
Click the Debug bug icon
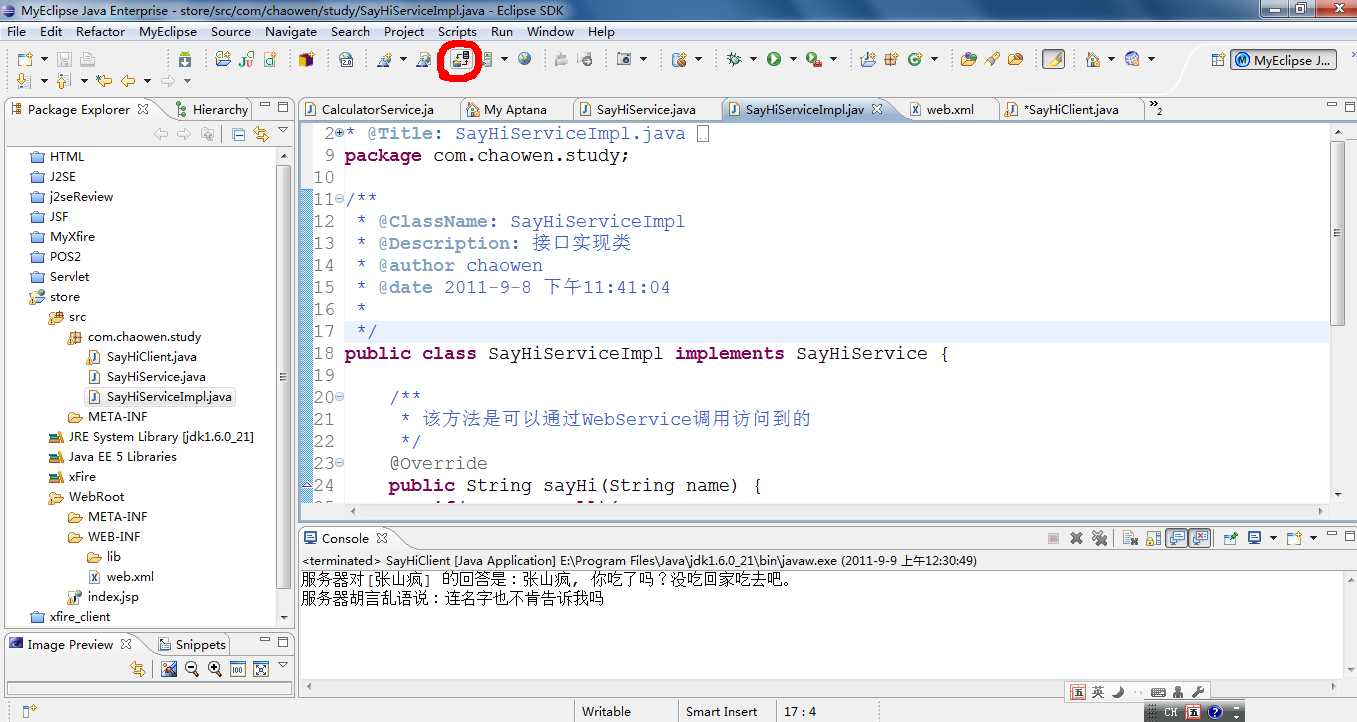pyautogui.click(x=733, y=60)
